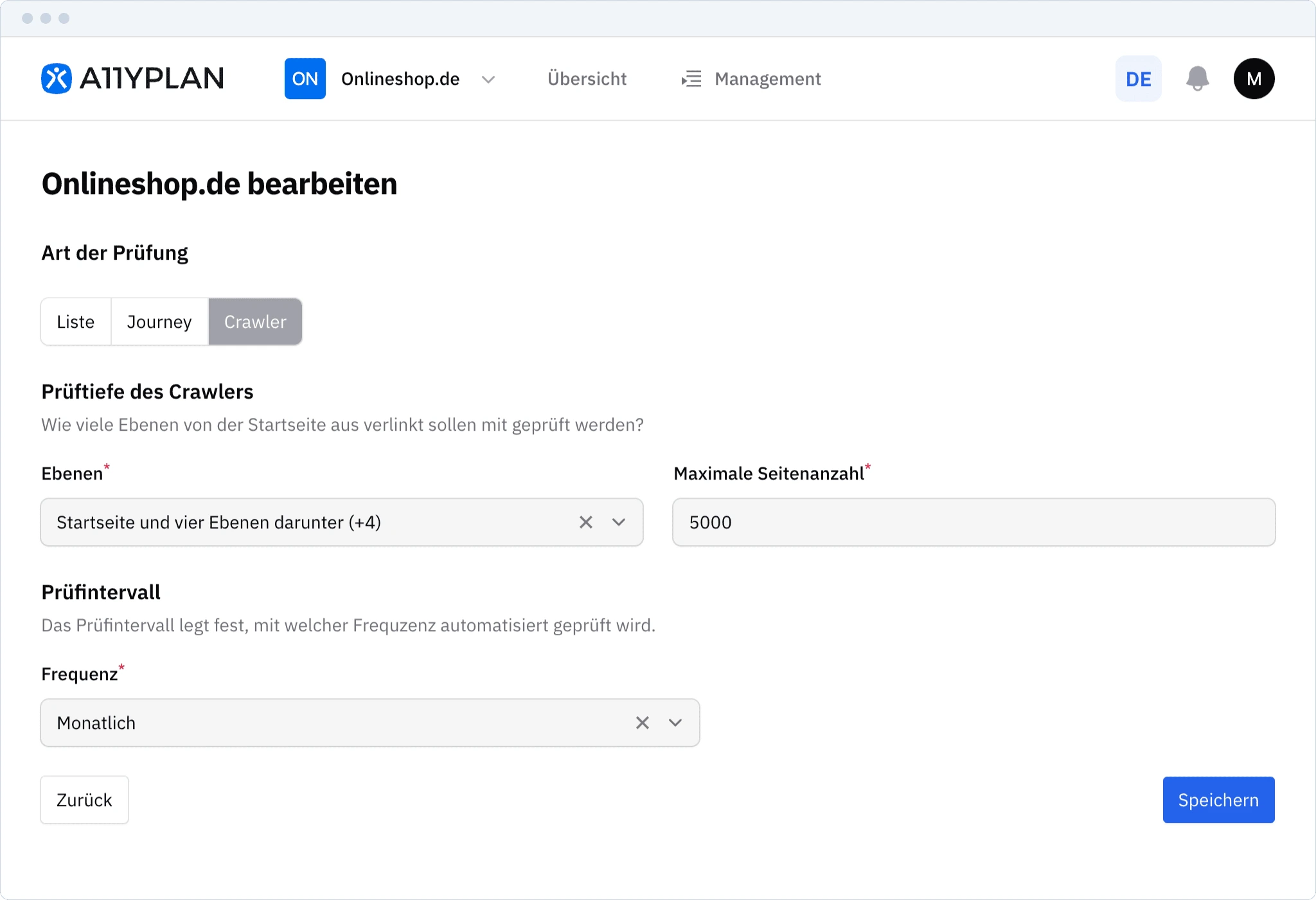Select the Crawler check type

[254, 321]
